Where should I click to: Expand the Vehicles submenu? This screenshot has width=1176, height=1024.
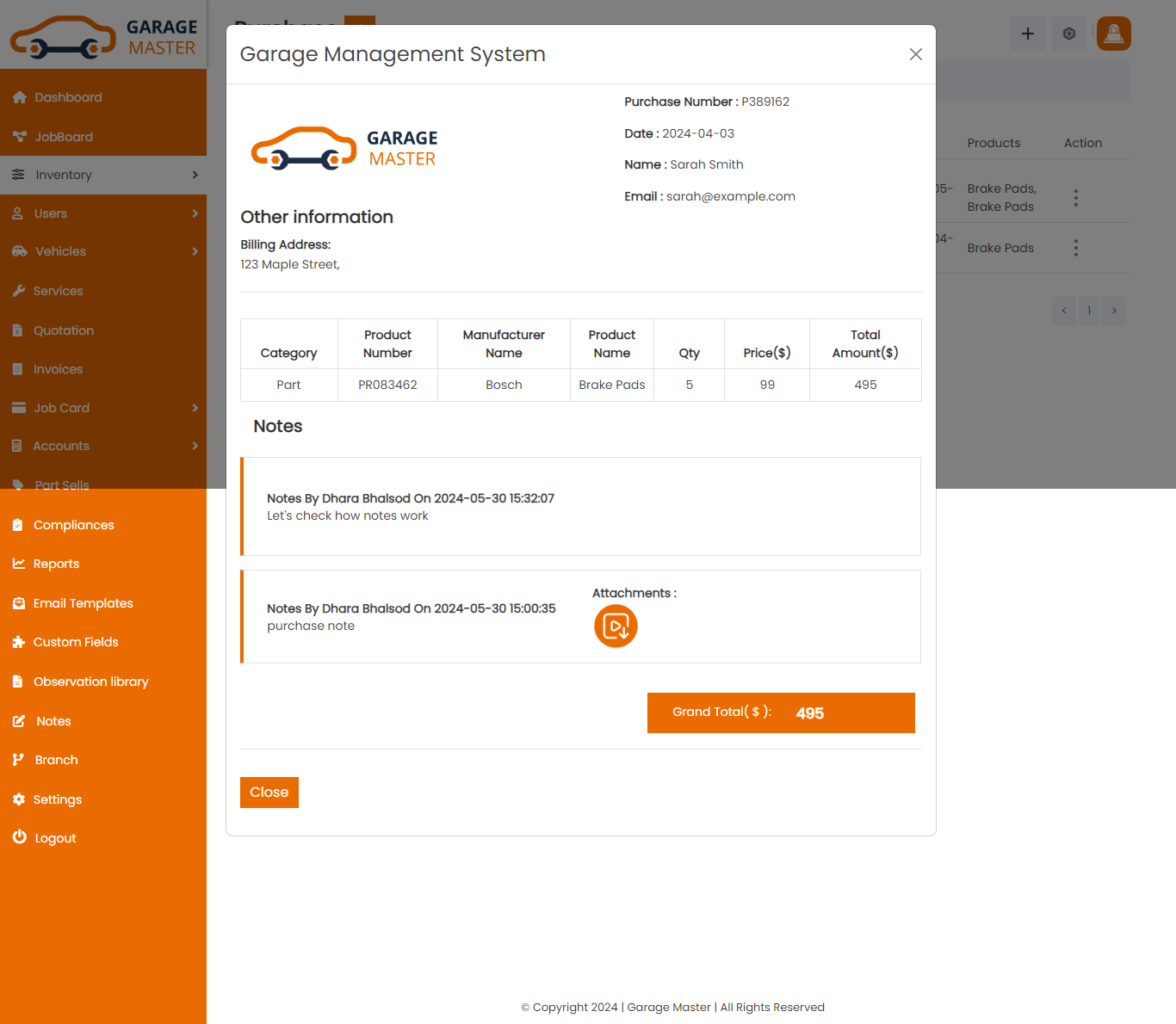pyautogui.click(x=195, y=251)
